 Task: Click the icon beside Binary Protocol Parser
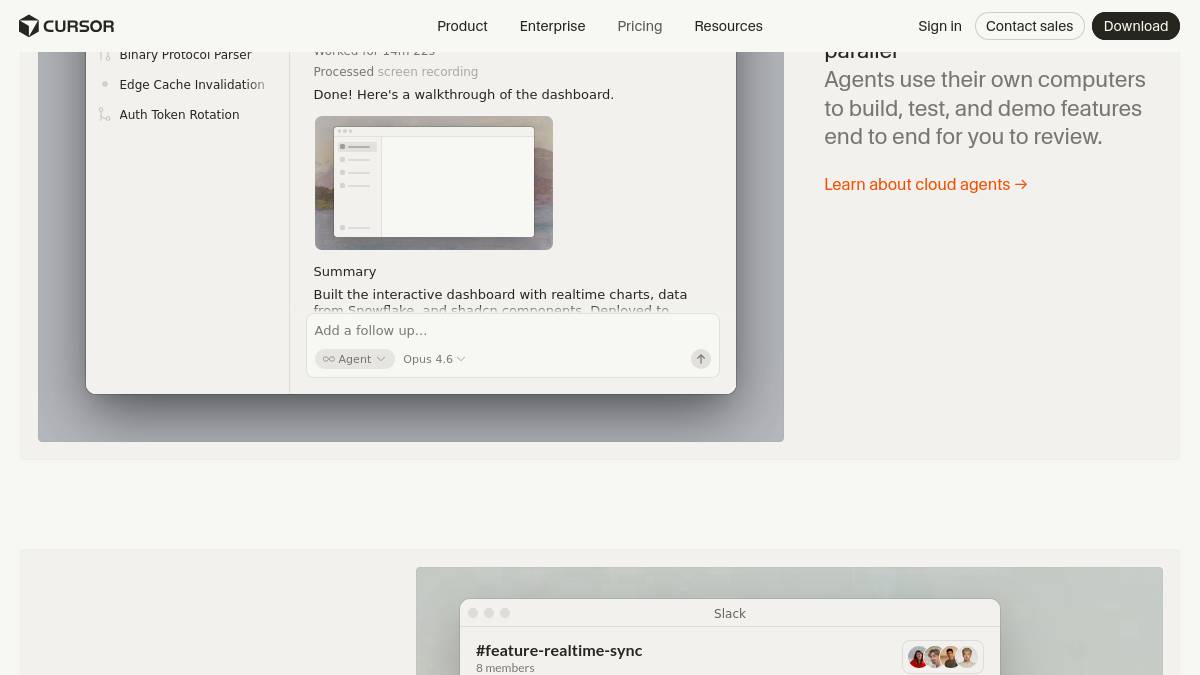pyautogui.click(x=104, y=55)
